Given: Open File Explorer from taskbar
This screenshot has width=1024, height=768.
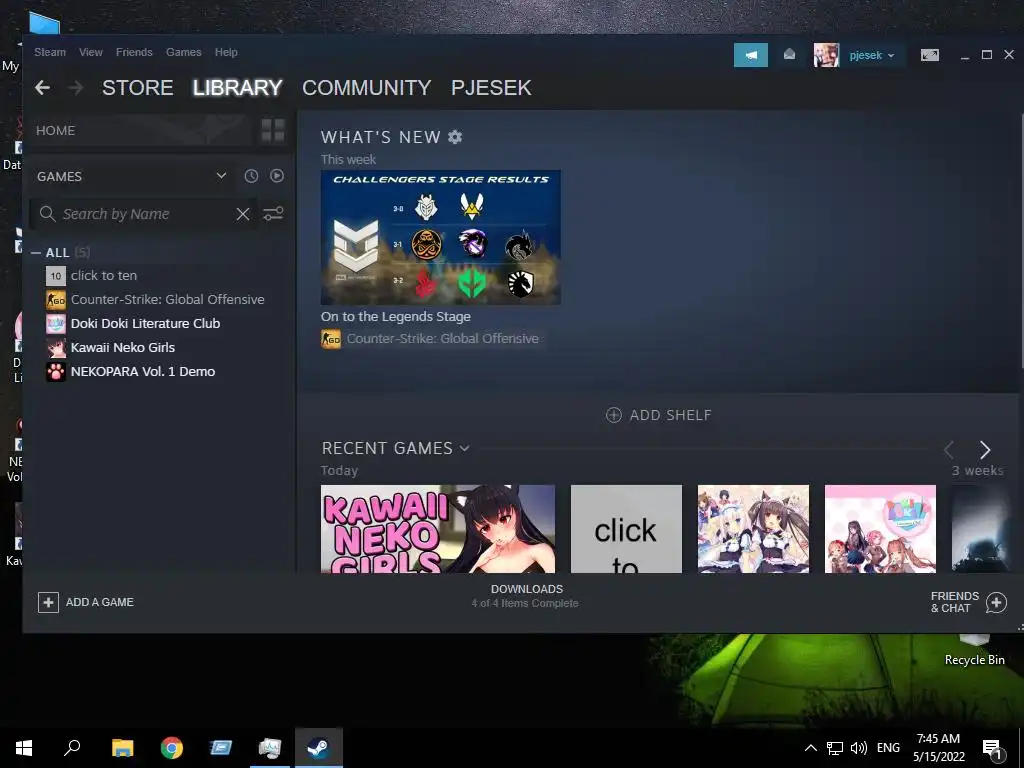Looking at the screenshot, I should click(x=122, y=748).
